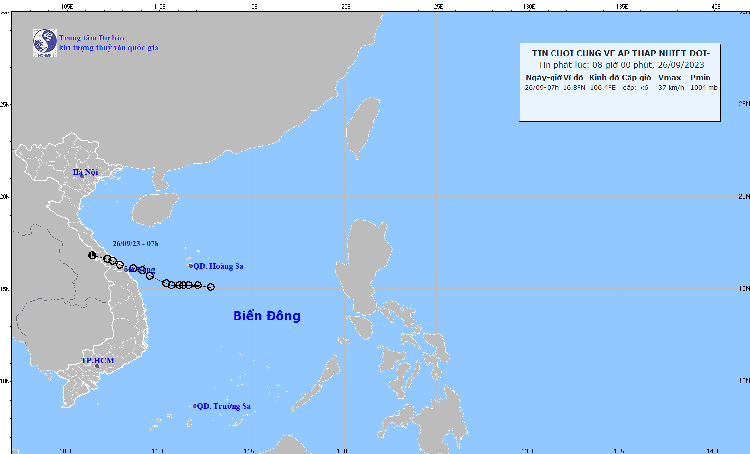Click the Hà Nội city label
The height and width of the screenshot is (454, 750).
click(x=85, y=172)
